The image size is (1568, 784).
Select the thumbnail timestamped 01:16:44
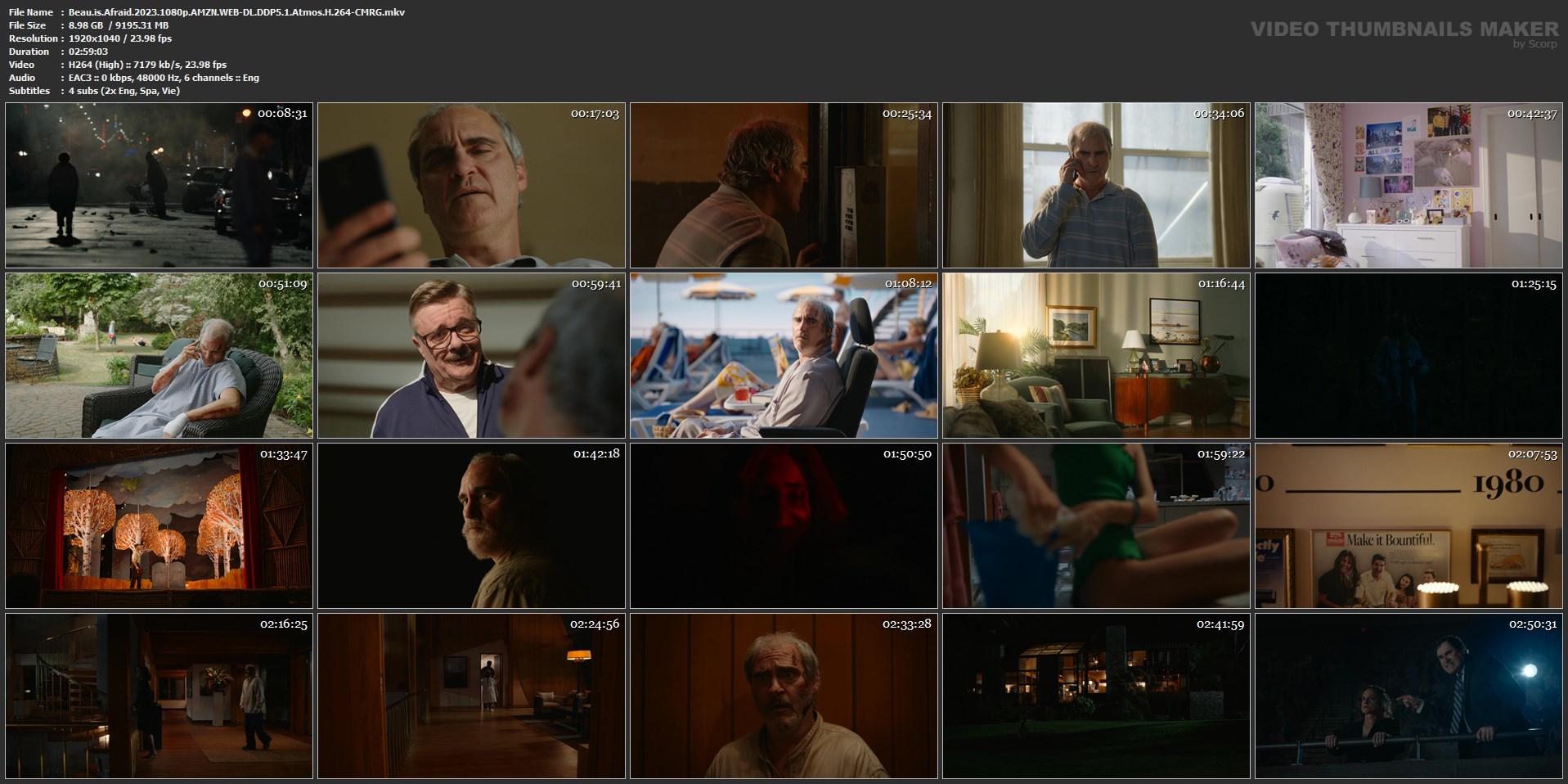tap(1096, 355)
